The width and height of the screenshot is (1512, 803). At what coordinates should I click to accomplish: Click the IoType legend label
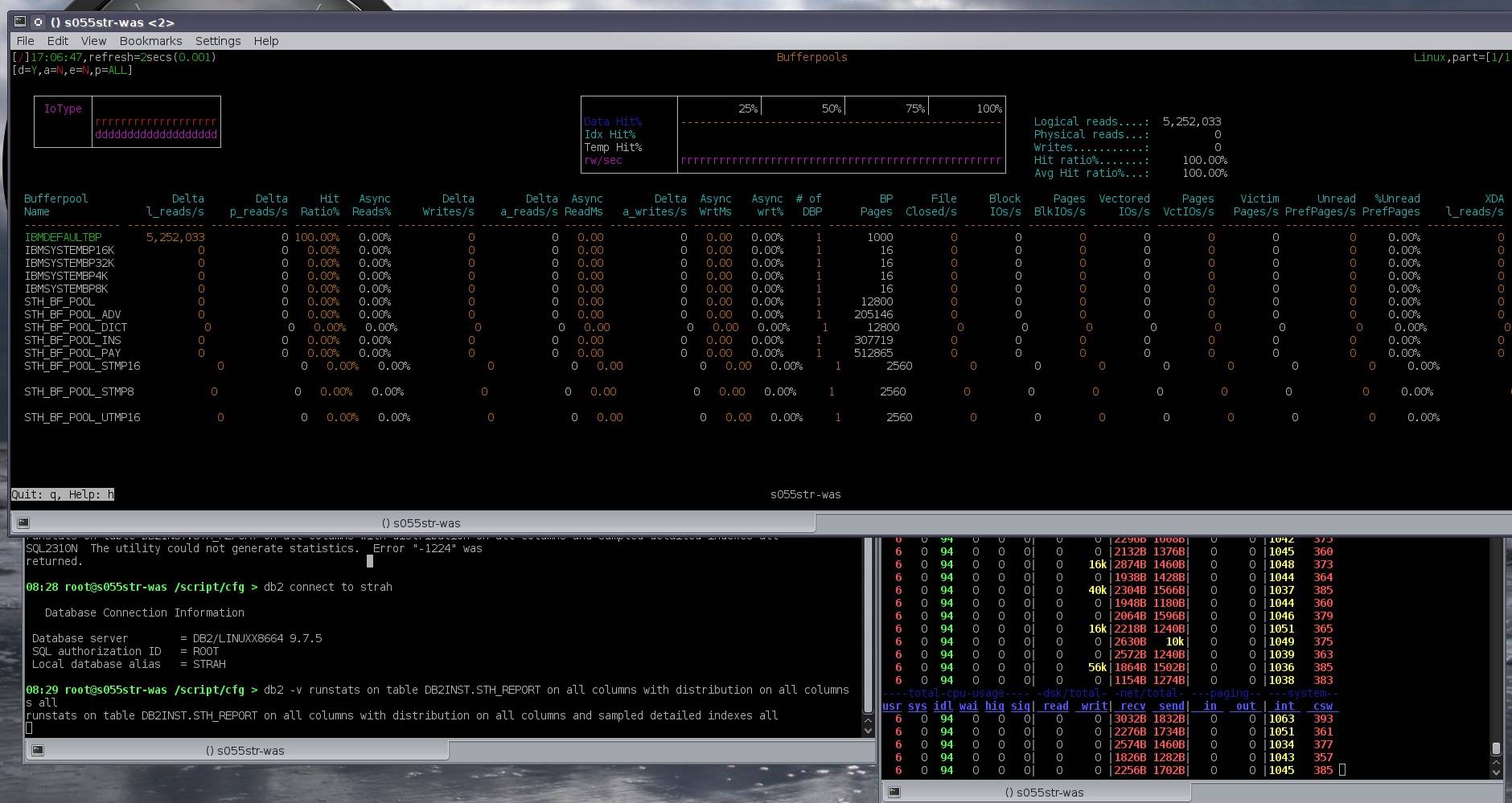[63, 109]
